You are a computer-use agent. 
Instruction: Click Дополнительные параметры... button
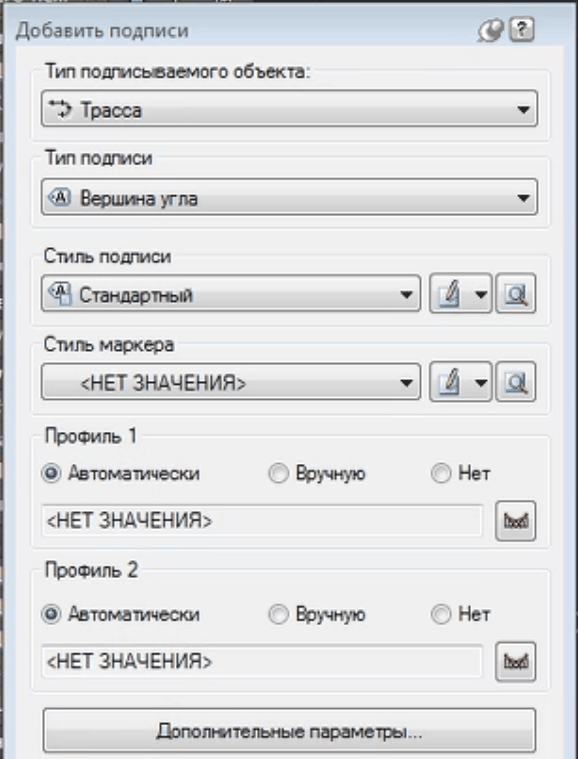[289, 730]
